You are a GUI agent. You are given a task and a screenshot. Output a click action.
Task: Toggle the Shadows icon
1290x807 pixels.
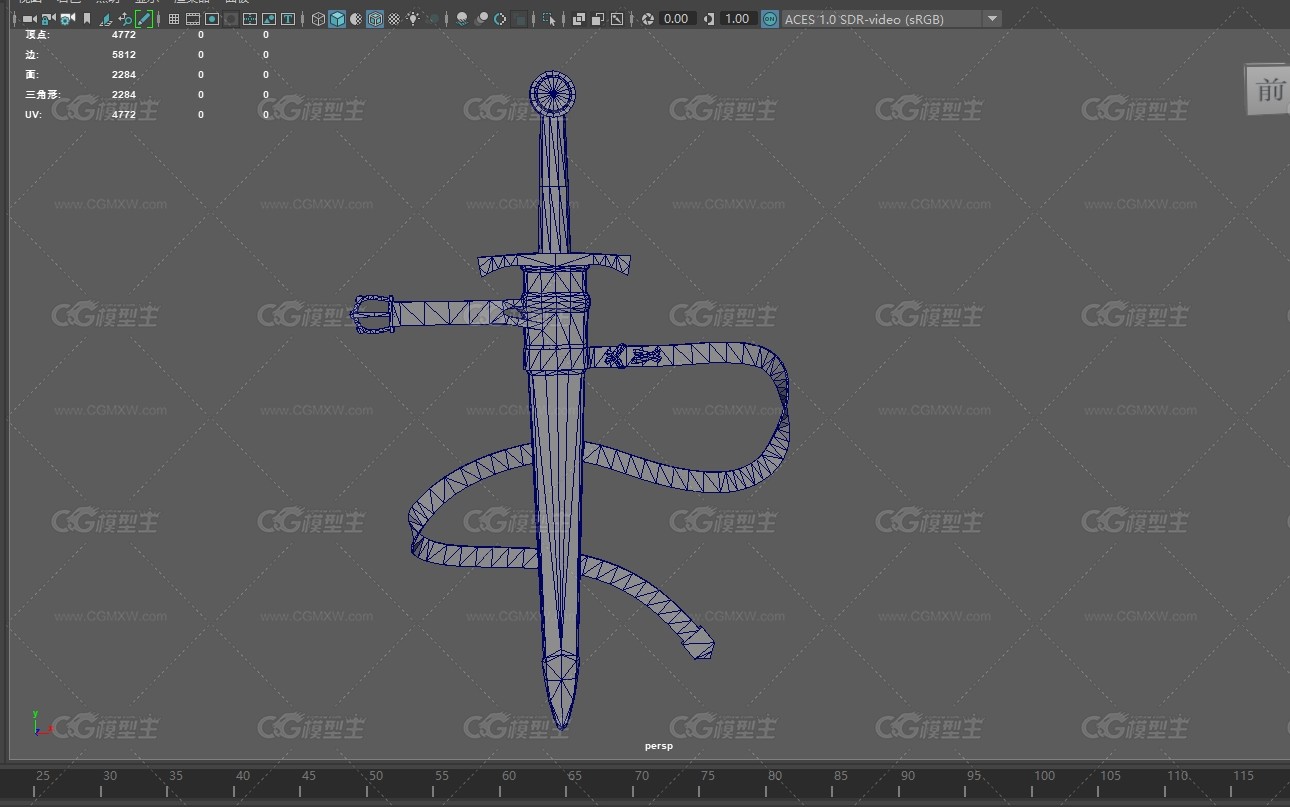click(434, 19)
